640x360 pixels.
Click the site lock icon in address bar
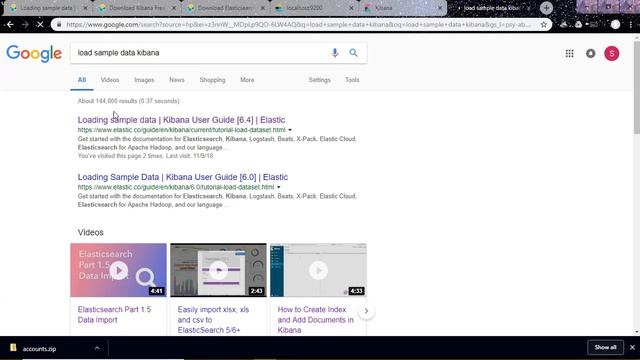[59, 24]
